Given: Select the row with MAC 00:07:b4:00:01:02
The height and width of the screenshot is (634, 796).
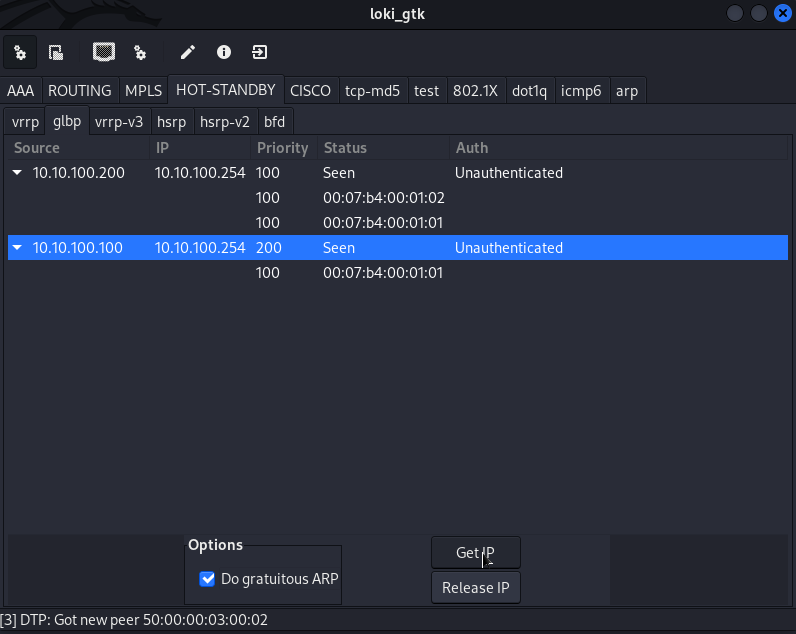Looking at the screenshot, I should coord(383,198).
